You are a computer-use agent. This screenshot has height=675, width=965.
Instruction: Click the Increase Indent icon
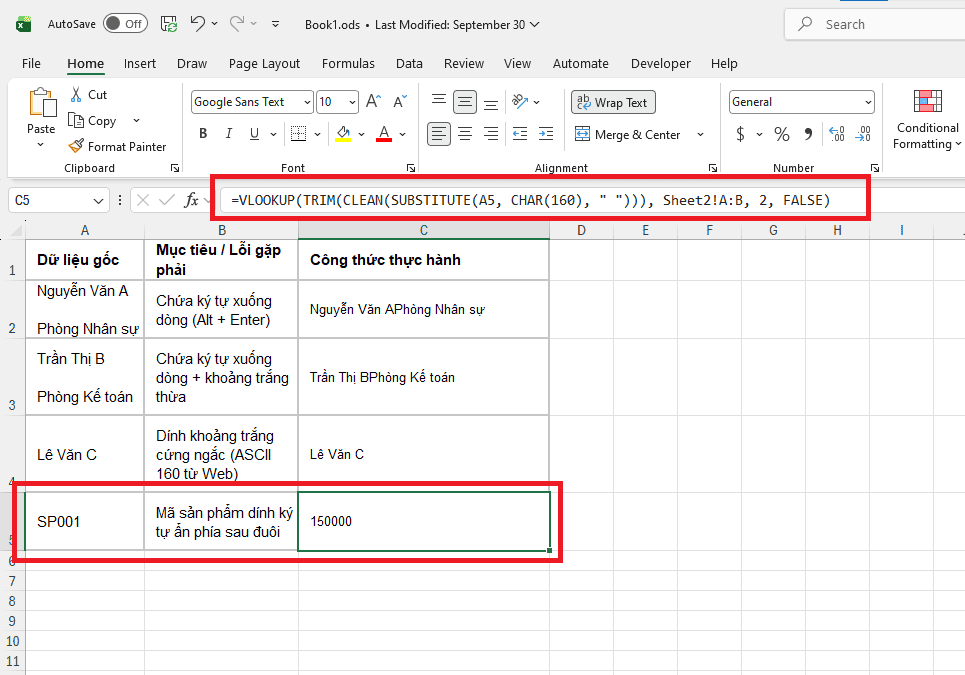coord(546,134)
